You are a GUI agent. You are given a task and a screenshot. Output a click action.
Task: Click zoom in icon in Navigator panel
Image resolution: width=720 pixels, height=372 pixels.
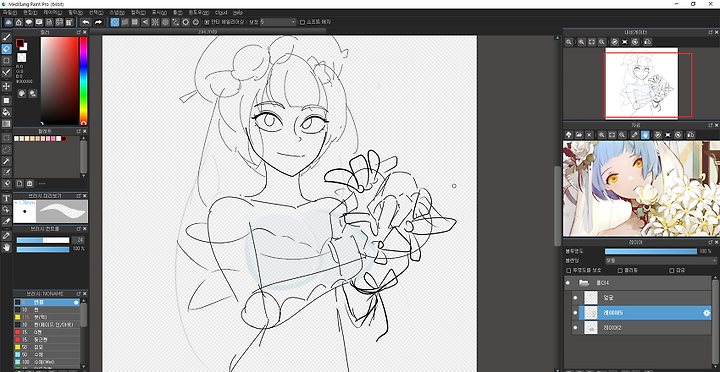click(x=581, y=42)
